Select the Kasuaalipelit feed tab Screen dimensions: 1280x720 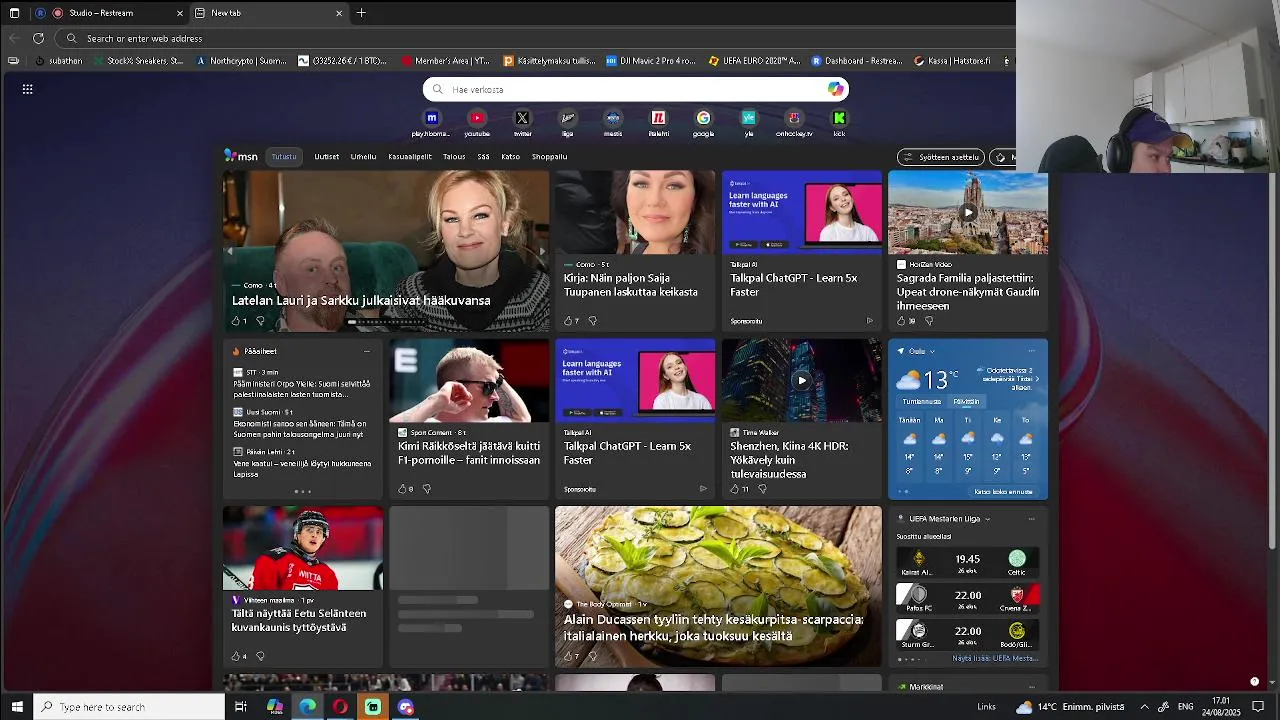tap(410, 156)
